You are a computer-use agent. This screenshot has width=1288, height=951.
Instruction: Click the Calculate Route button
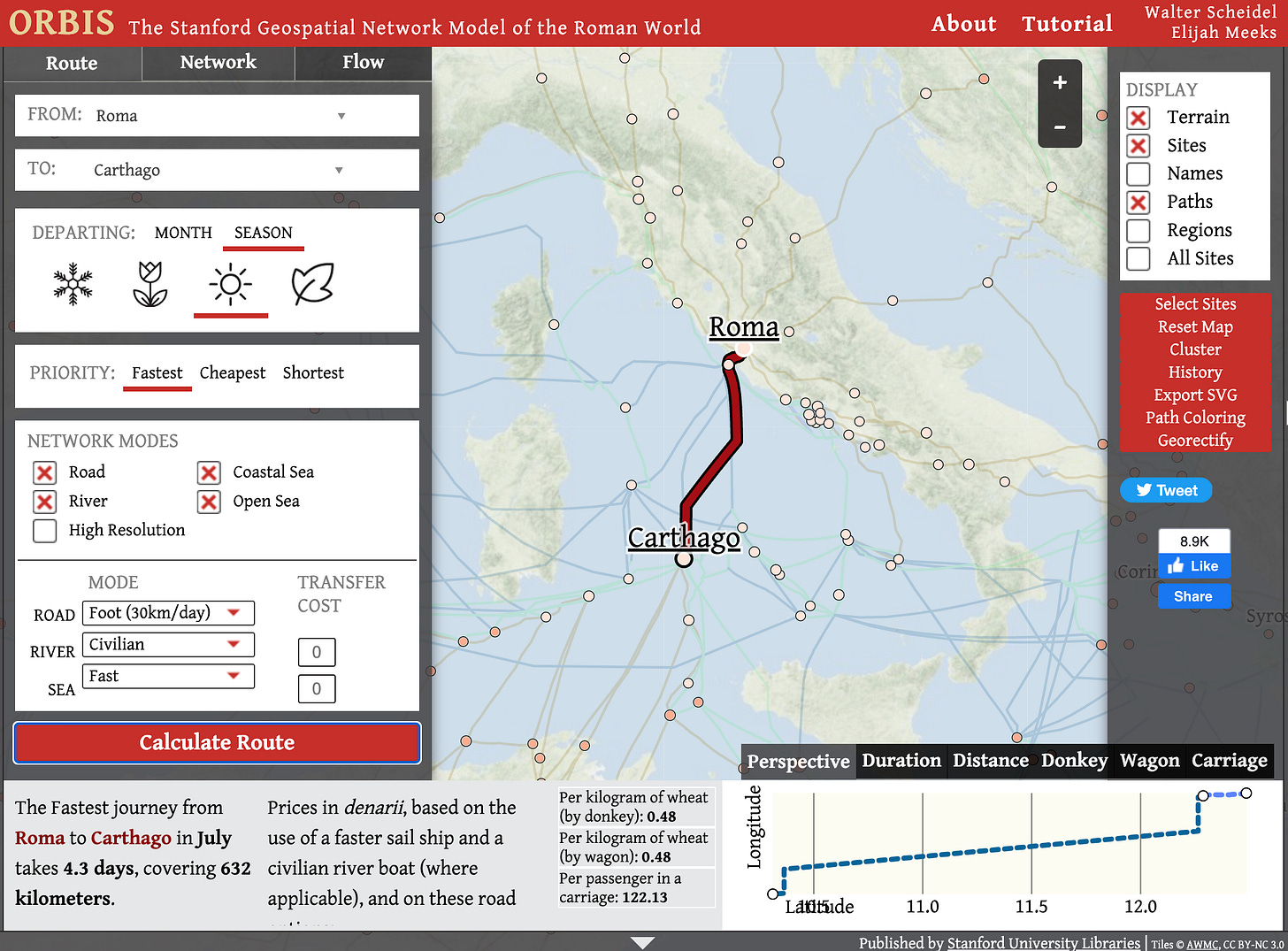(x=217, y=743)
